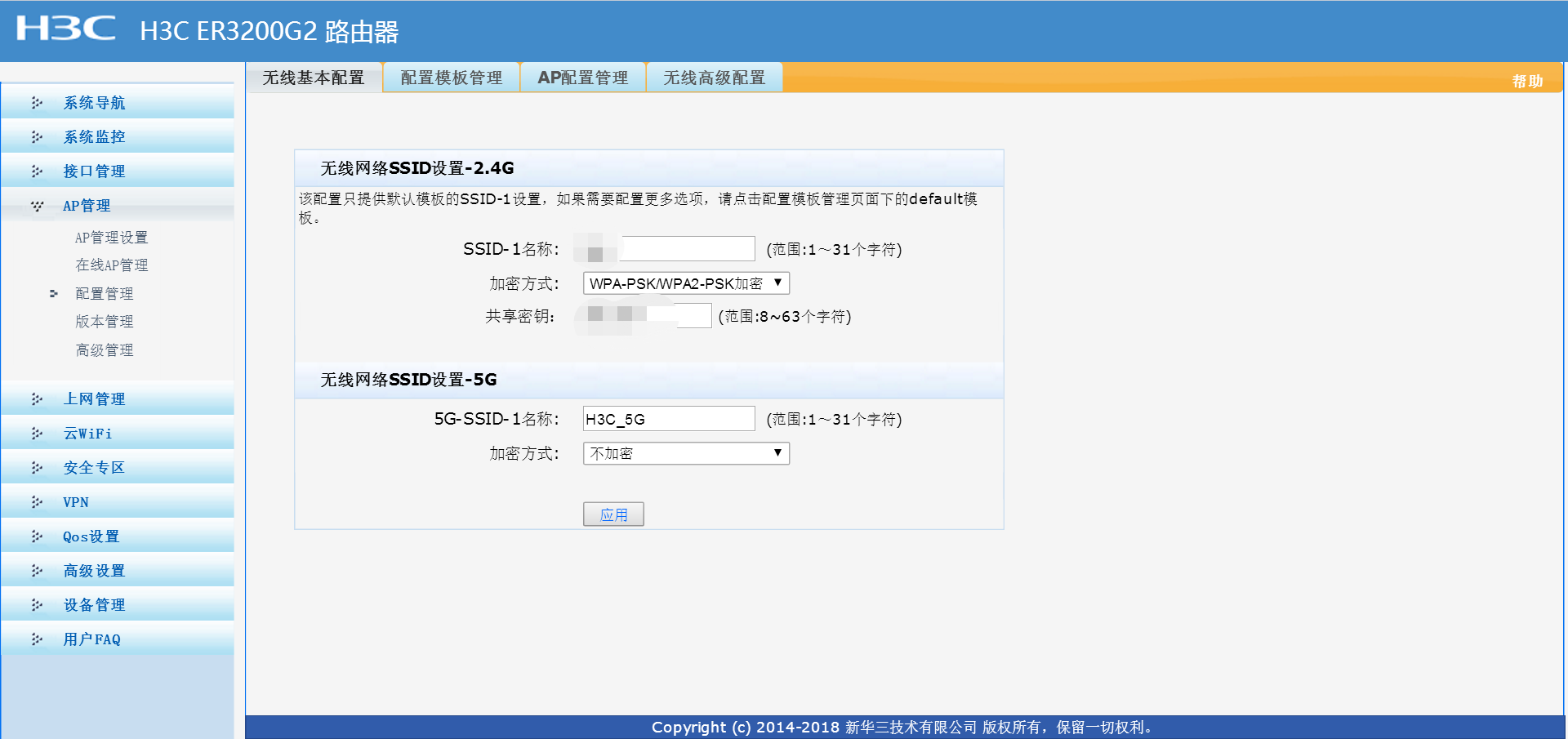Click the arrow icon beside 用户FAQ

coord(37,639)
